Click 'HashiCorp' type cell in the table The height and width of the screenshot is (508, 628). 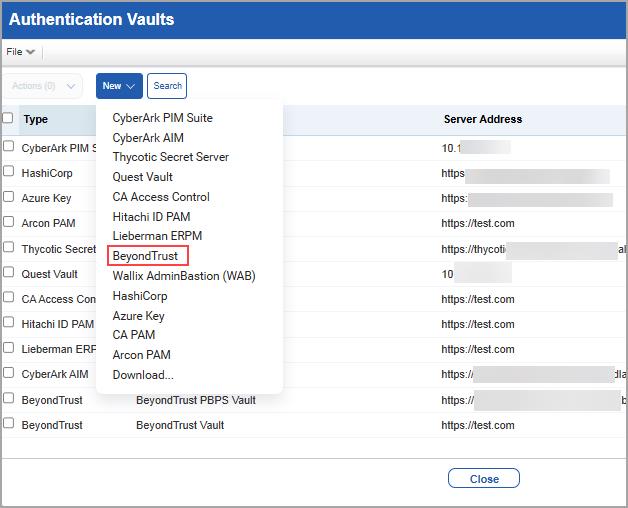(47, 173)
